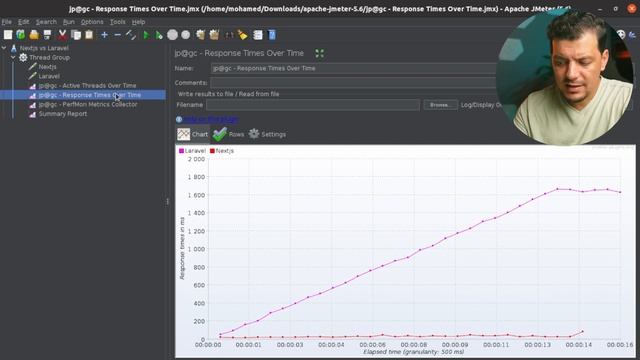Select the Laravel sampler in the tree
Viewport: 640px width, 360px height.
[x=49, y=76]
